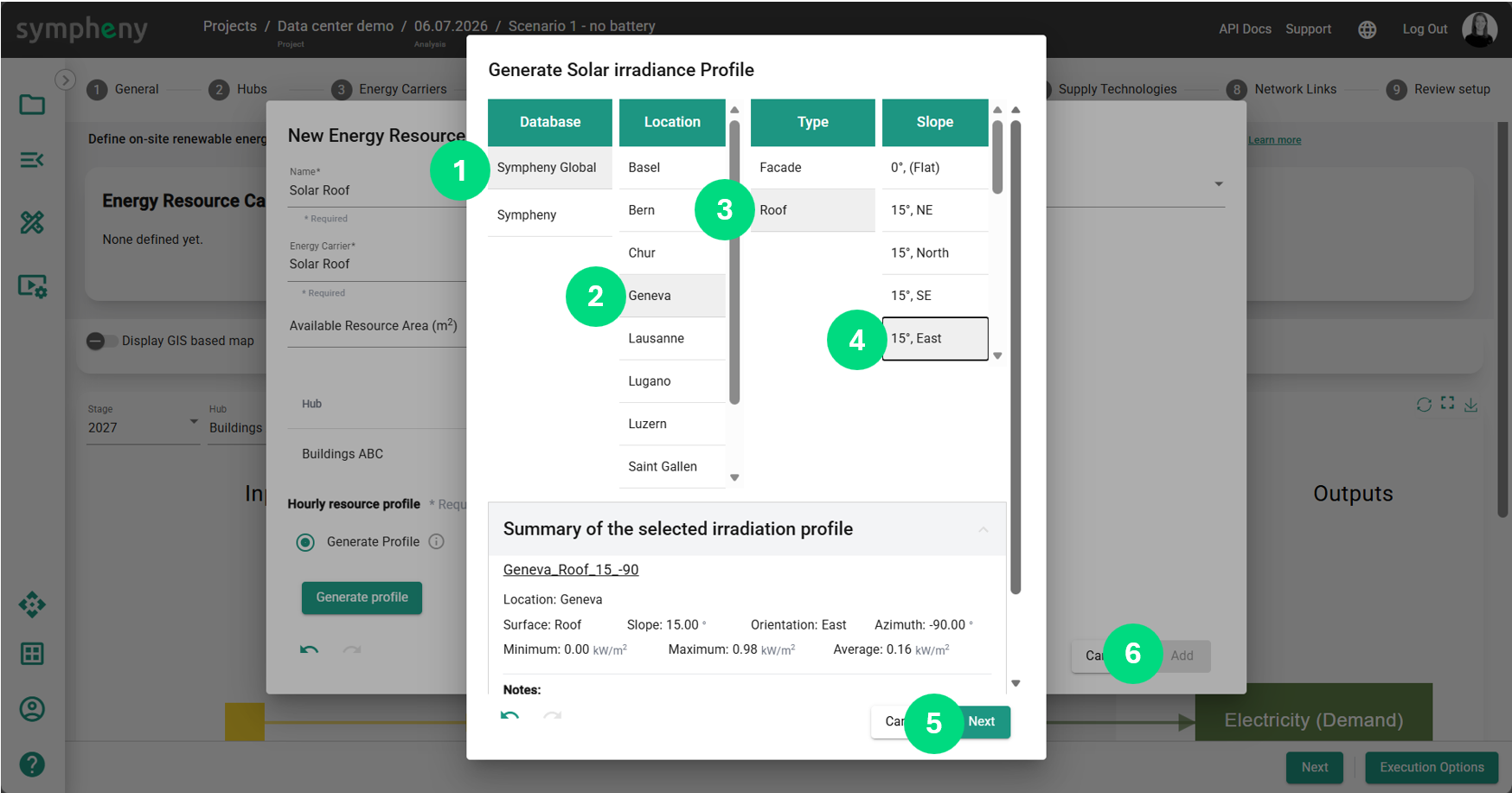This screenshot has width=1512, height=793.
Task: Select the Roof type
Action: click(x=813, y=210)
